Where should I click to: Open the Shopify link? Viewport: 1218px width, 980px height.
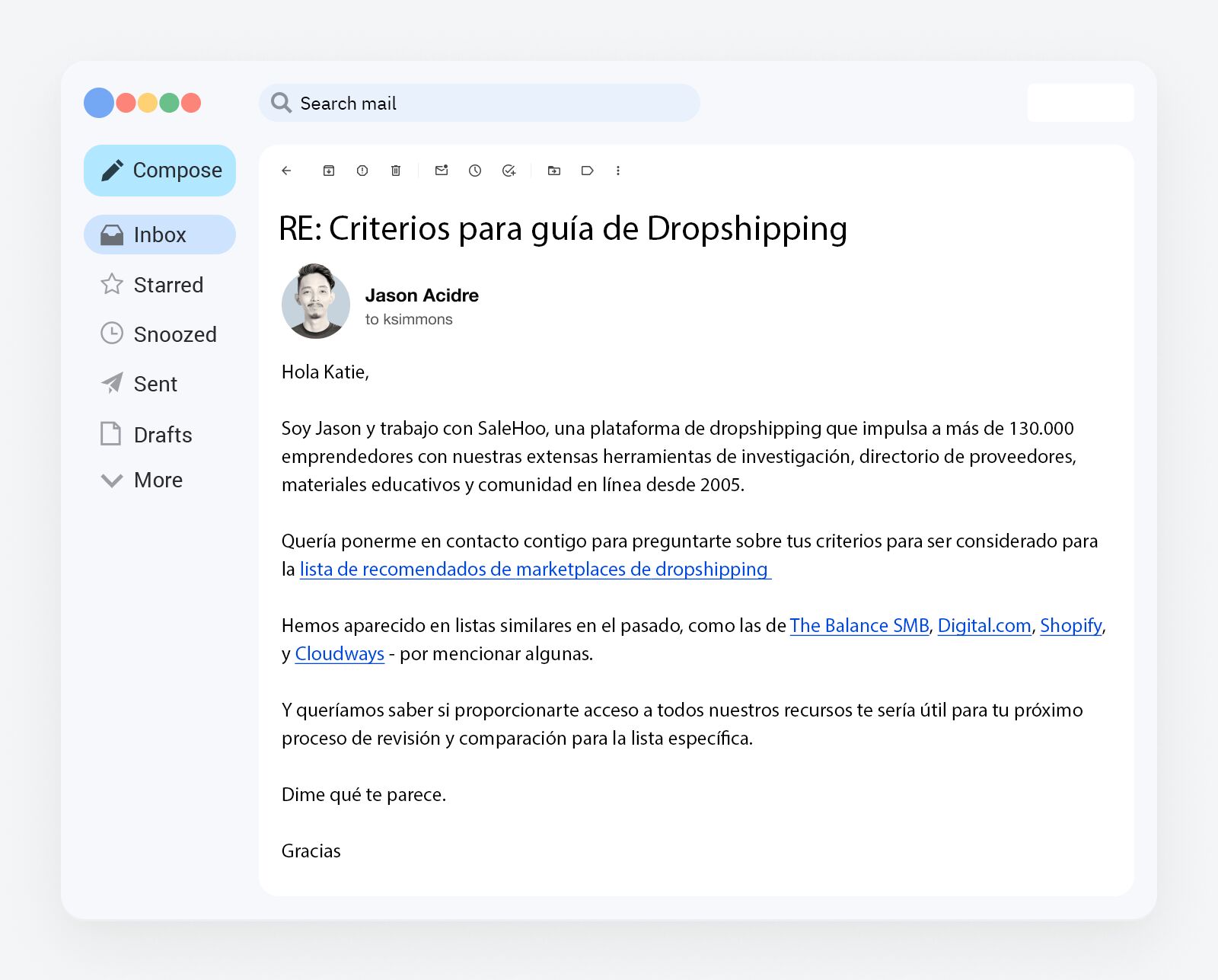[1071, 625]
